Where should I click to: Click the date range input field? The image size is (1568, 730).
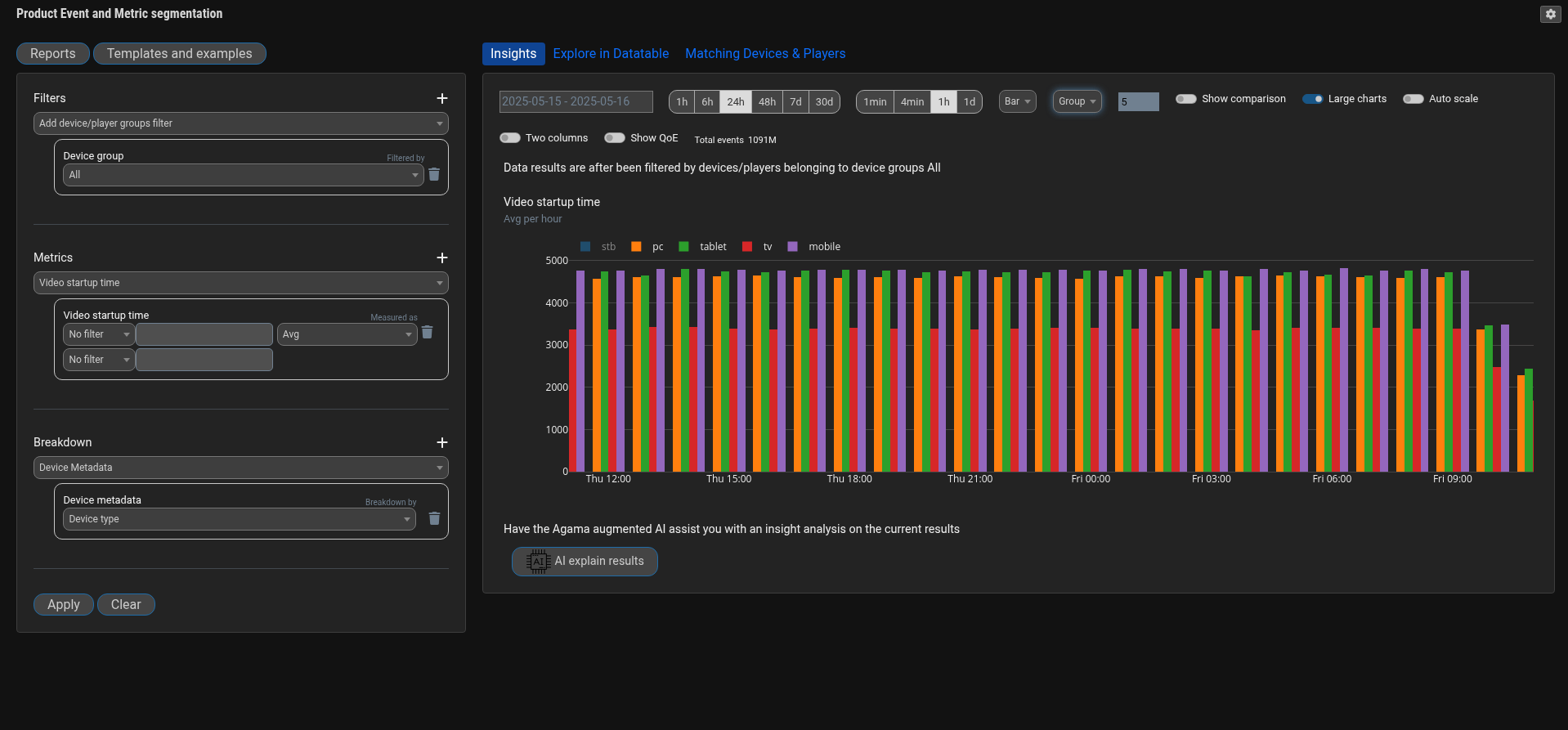coord(576,101)
